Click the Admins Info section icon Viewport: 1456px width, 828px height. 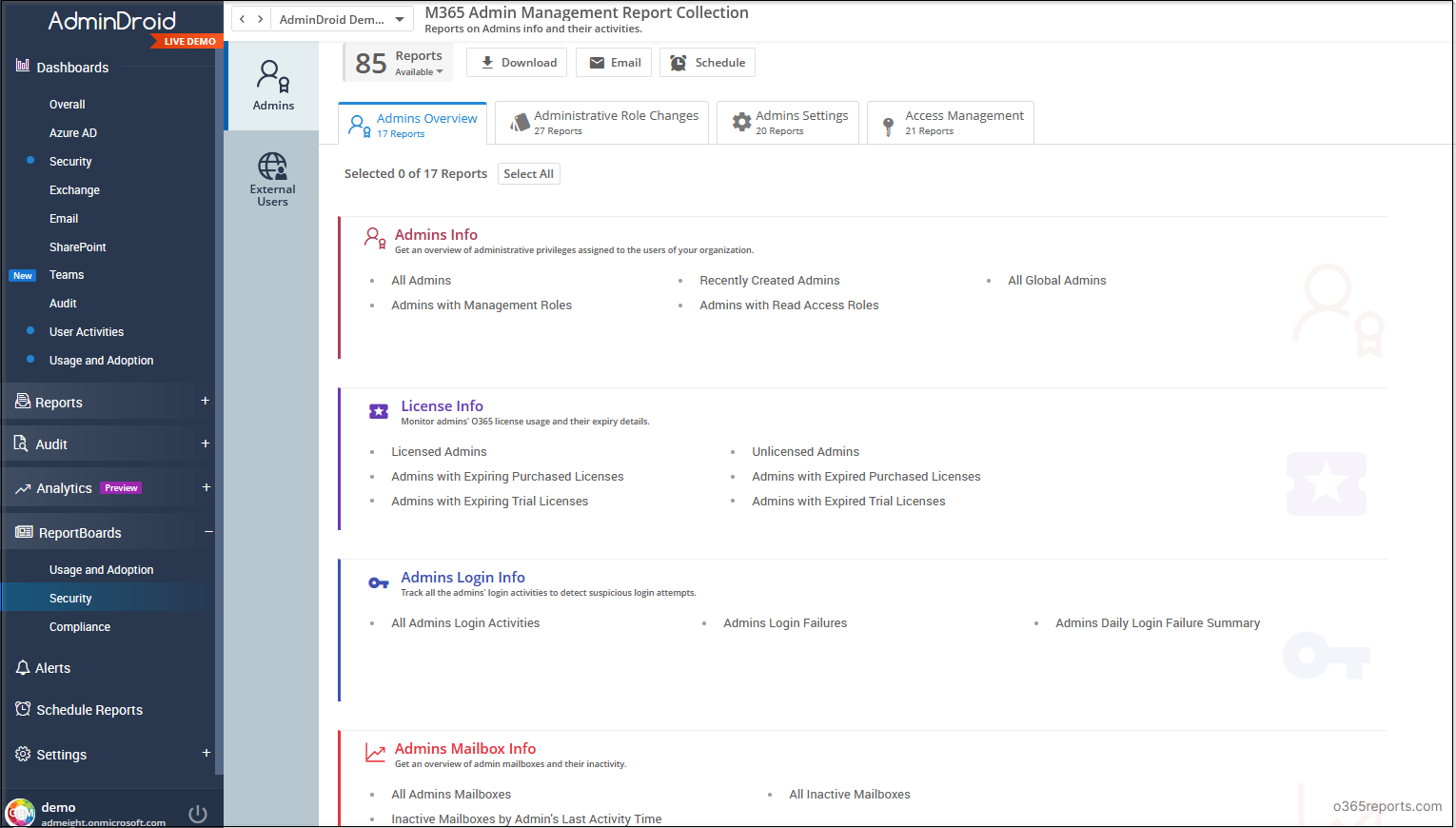coord(375,238)
